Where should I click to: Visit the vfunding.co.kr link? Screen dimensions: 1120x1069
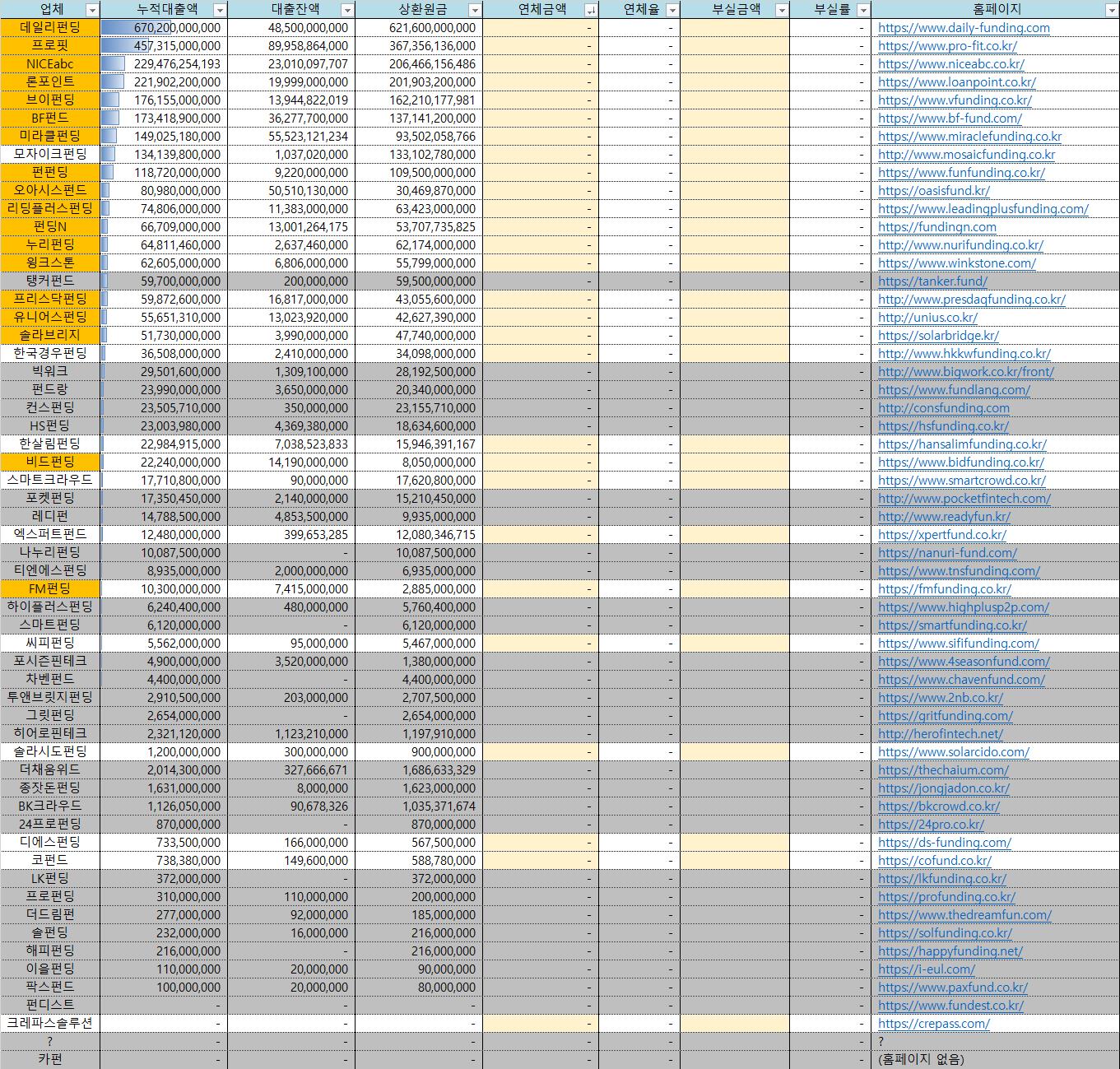click(x=955, y=100)
